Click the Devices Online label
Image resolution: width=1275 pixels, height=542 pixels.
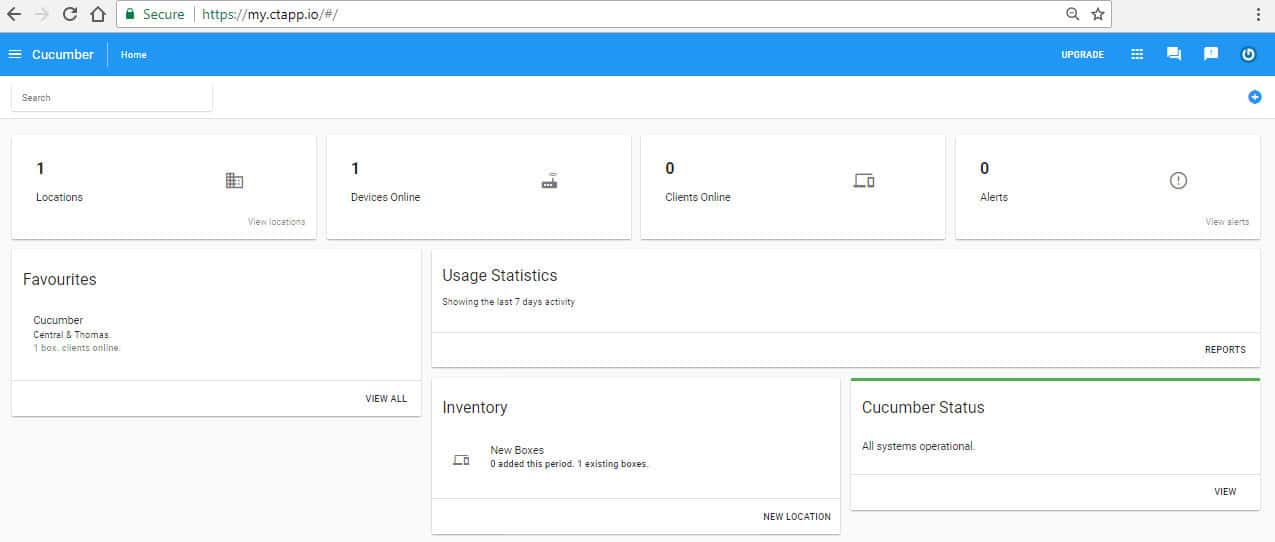385,197
